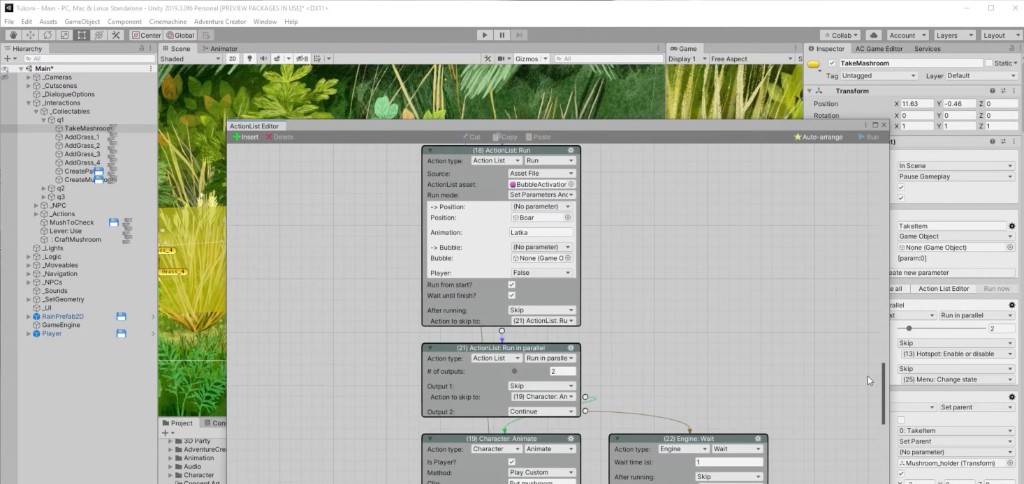1024x484 pixels.
Task: Open Gizmos dropdown in Scene view
Action: 531,59
